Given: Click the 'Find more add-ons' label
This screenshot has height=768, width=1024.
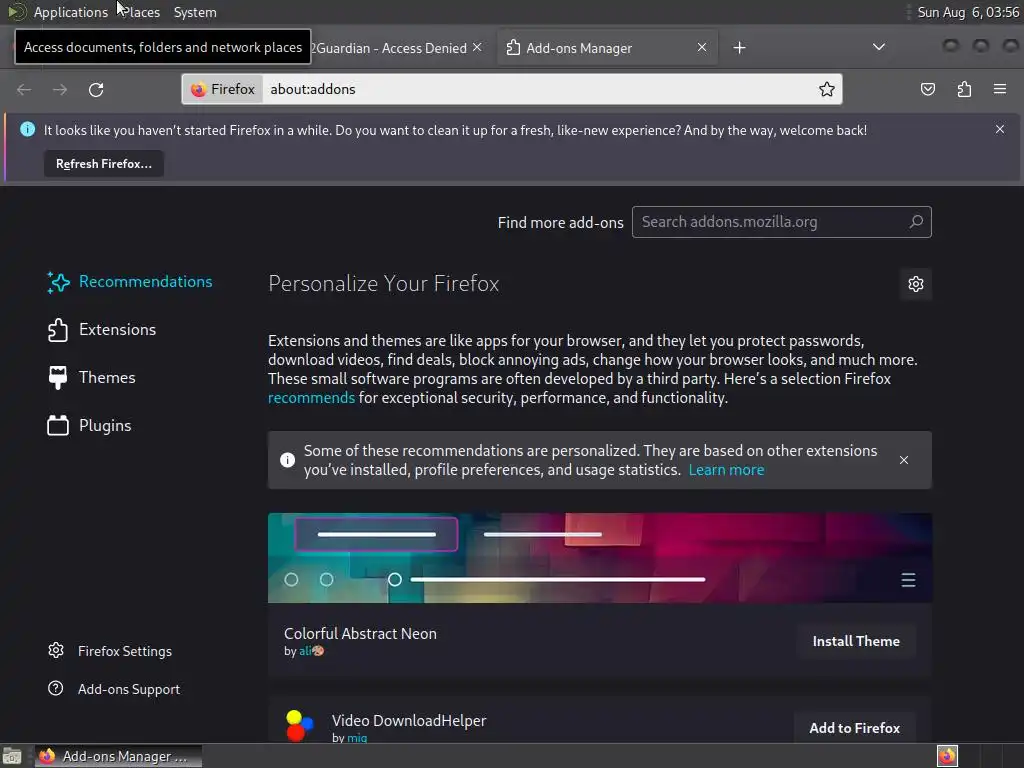Looking at the screenshot, I should [560, 223].
